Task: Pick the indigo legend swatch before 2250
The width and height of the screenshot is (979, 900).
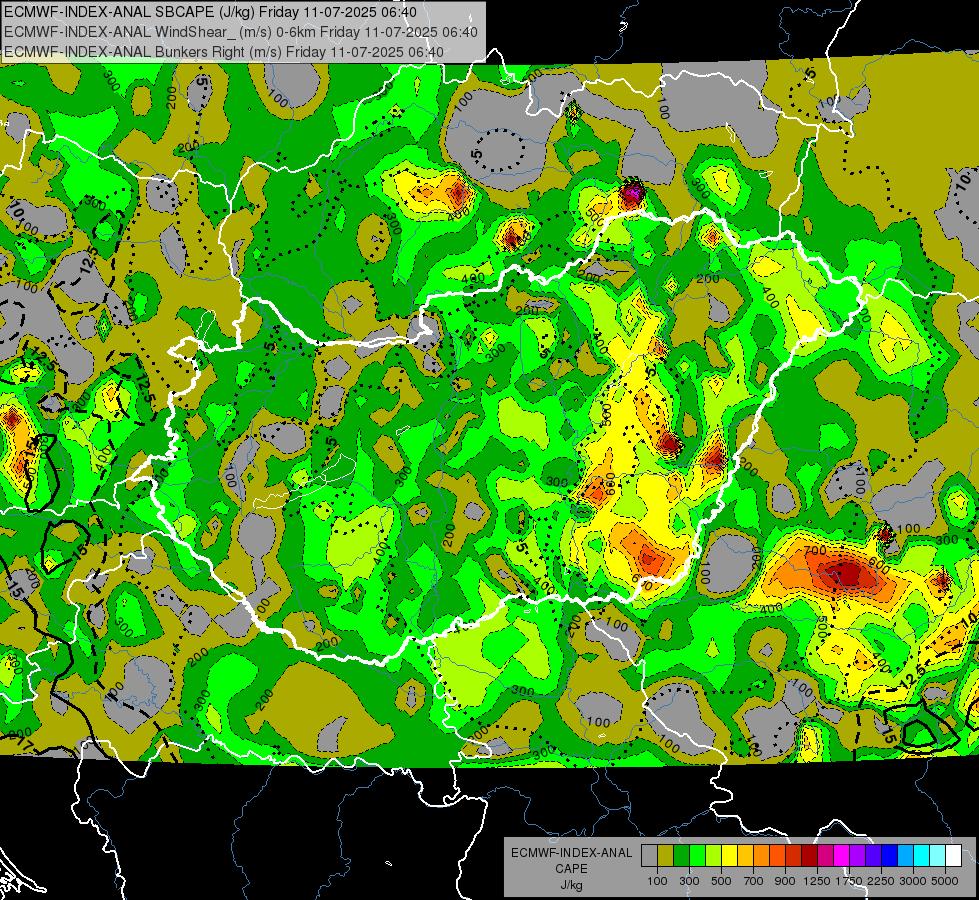Action: (873, 855)
